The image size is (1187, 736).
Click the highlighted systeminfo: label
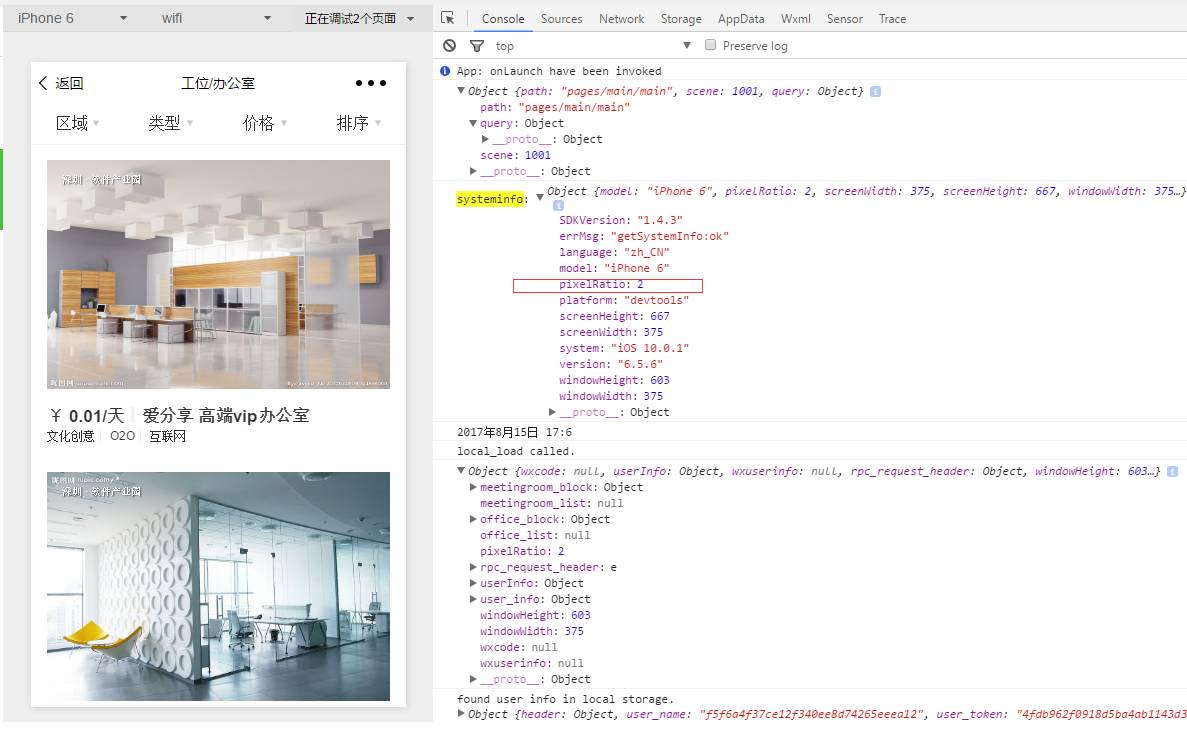[x=492, y=199]
